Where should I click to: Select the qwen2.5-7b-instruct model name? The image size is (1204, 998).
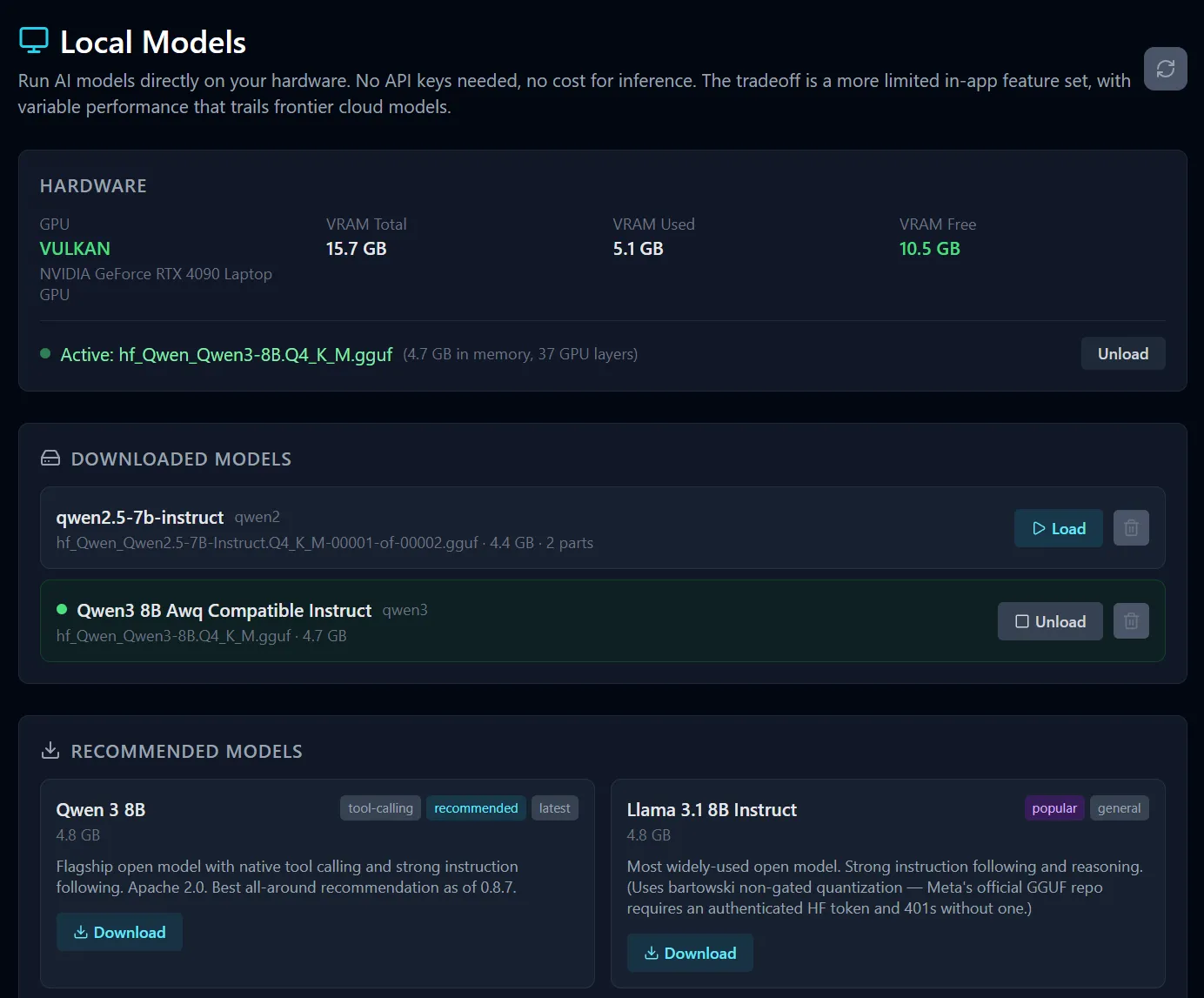pyautogui.click(x=140, y=518)
